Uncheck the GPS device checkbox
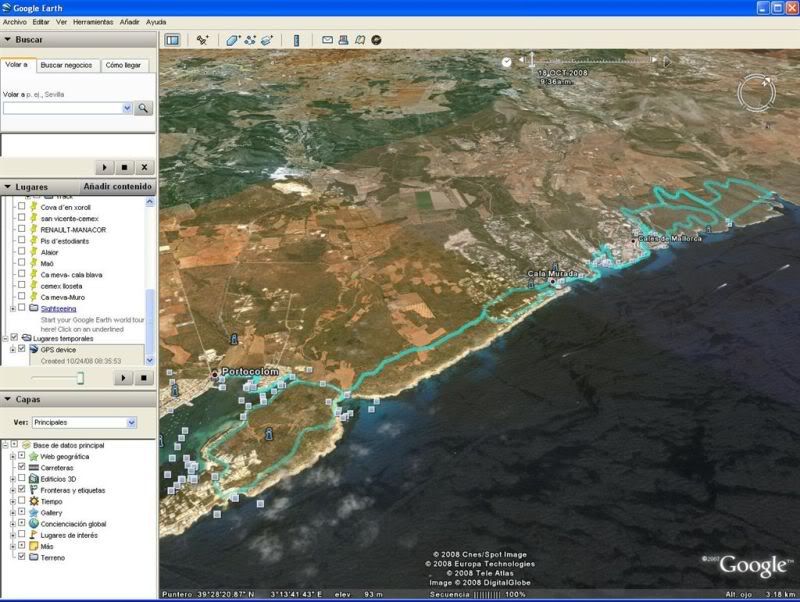Viewport: 800px width, 602px height. (x=21, y=349)
